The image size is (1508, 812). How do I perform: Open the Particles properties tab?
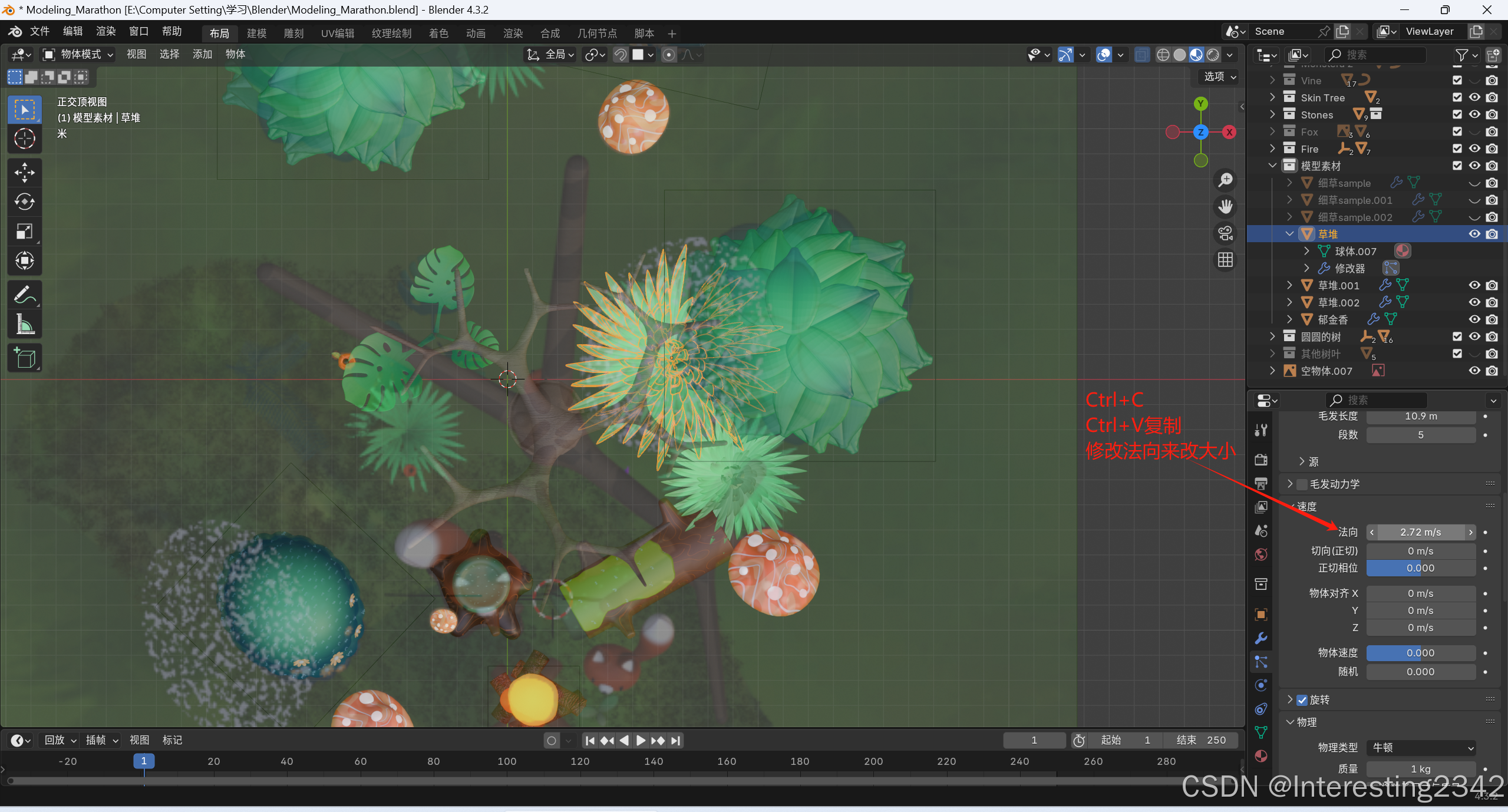pyautogui.click(x=1261, y=662)
